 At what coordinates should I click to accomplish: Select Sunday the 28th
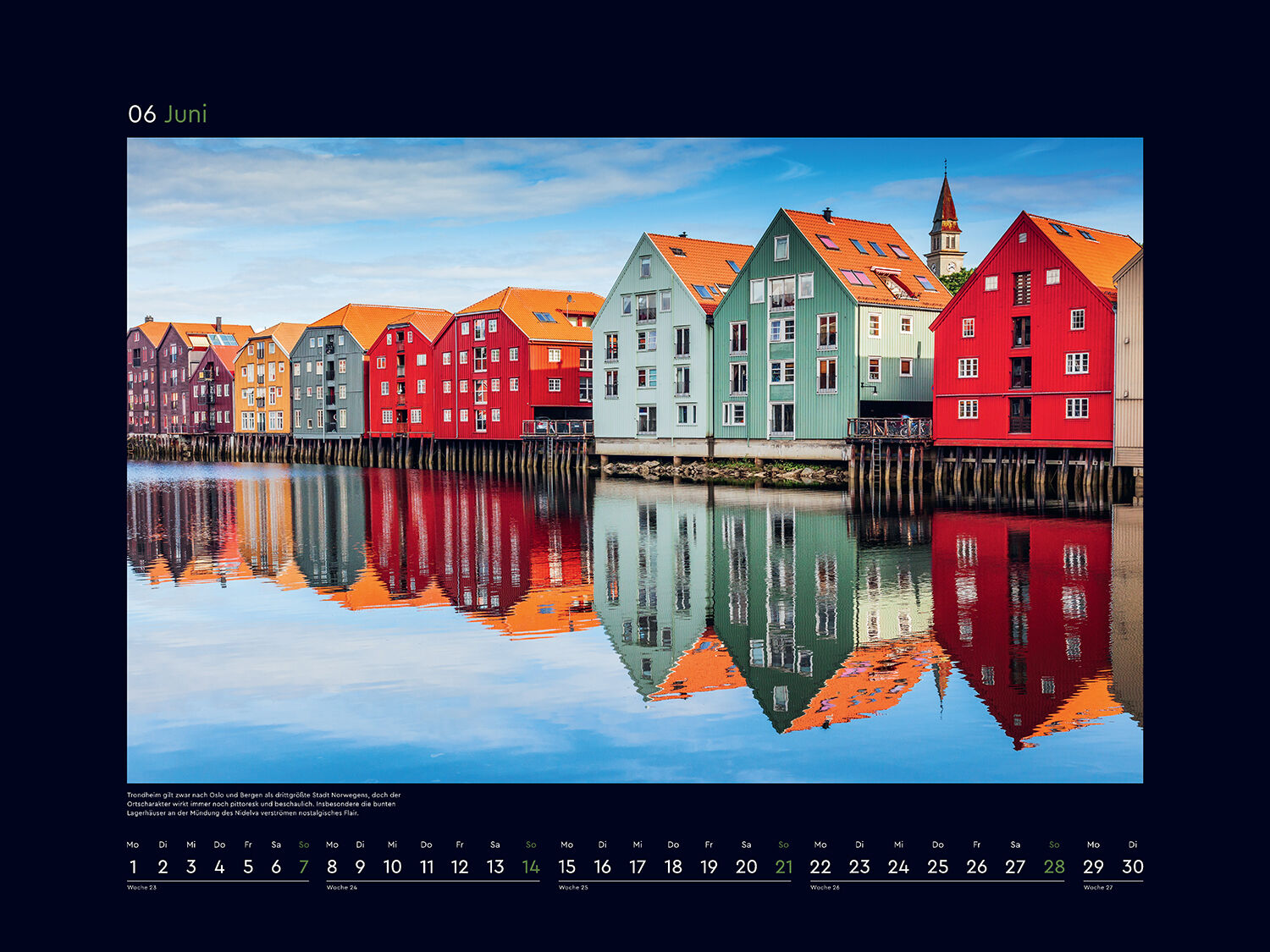pos(1054,867)
